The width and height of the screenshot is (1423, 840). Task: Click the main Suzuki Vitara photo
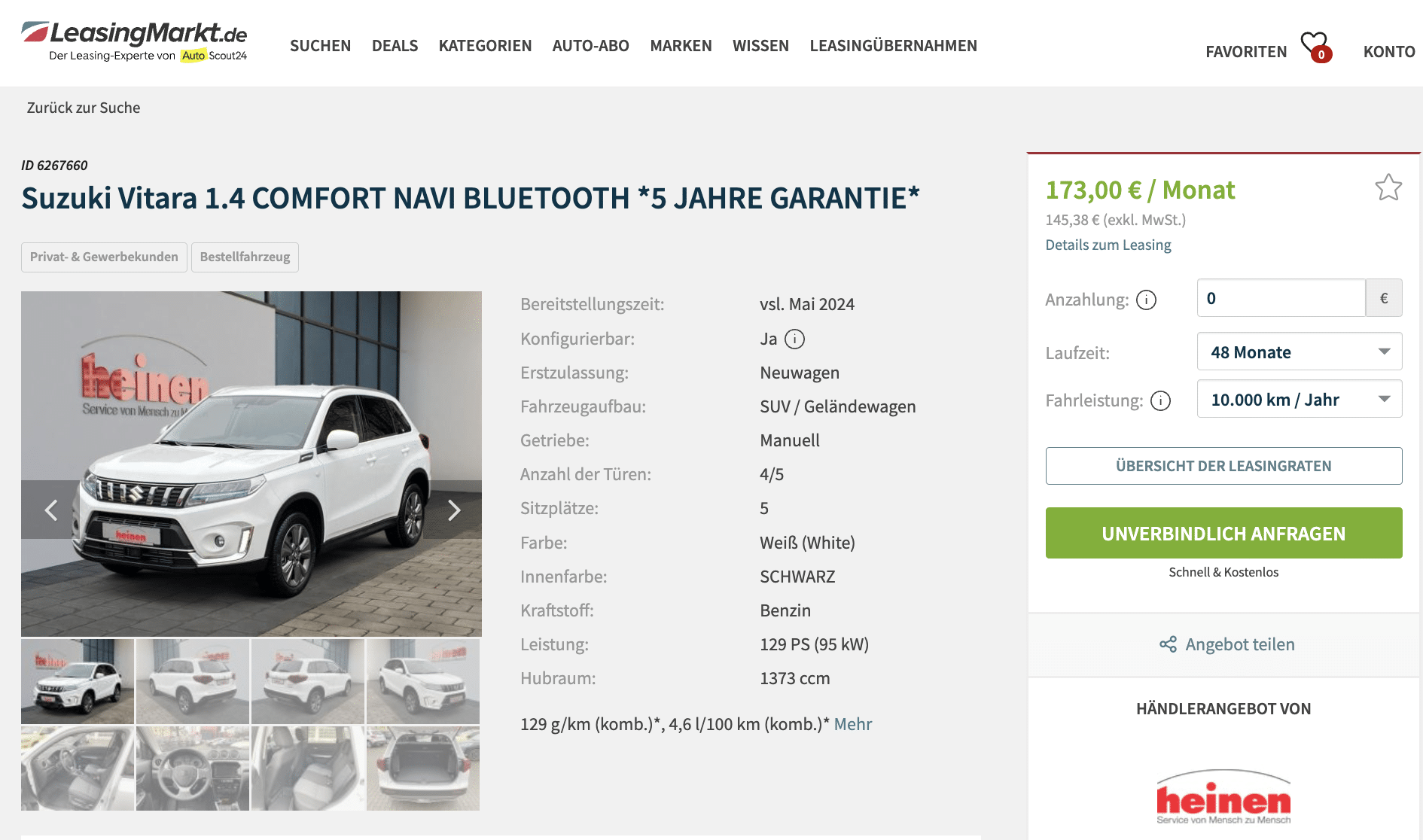tap(251, 464)
